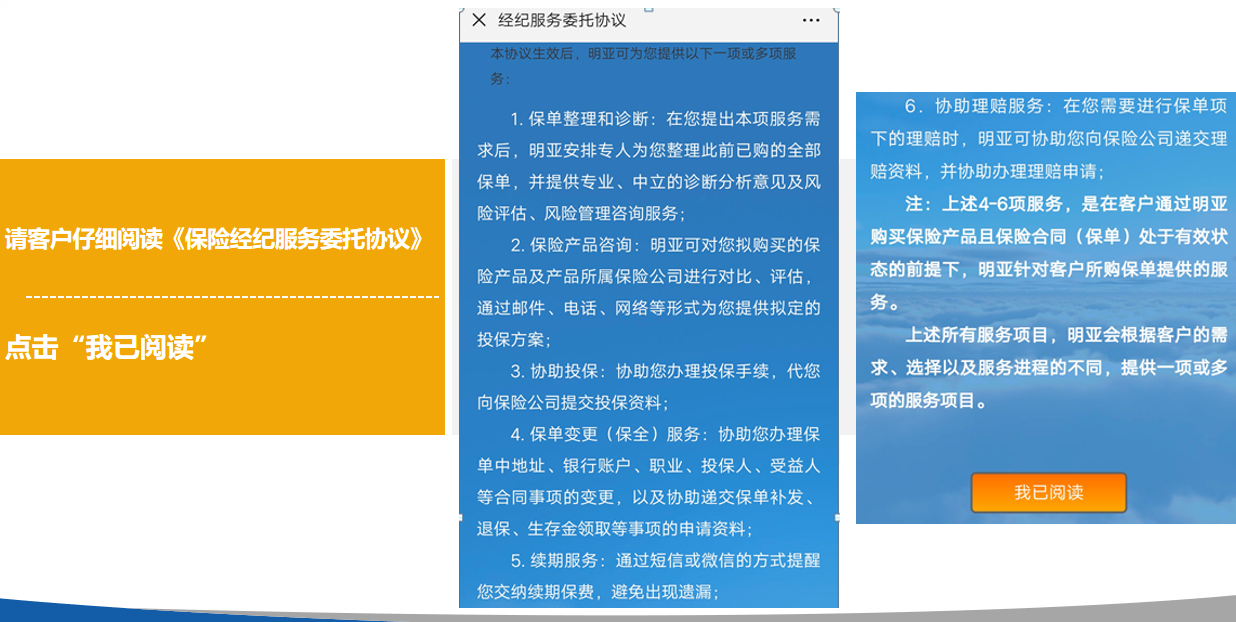The height and width of the screenshot is (622, 1236).
Task: Open the three-dot more options menu
Action: pyautogui.click(x=811, y=20)
